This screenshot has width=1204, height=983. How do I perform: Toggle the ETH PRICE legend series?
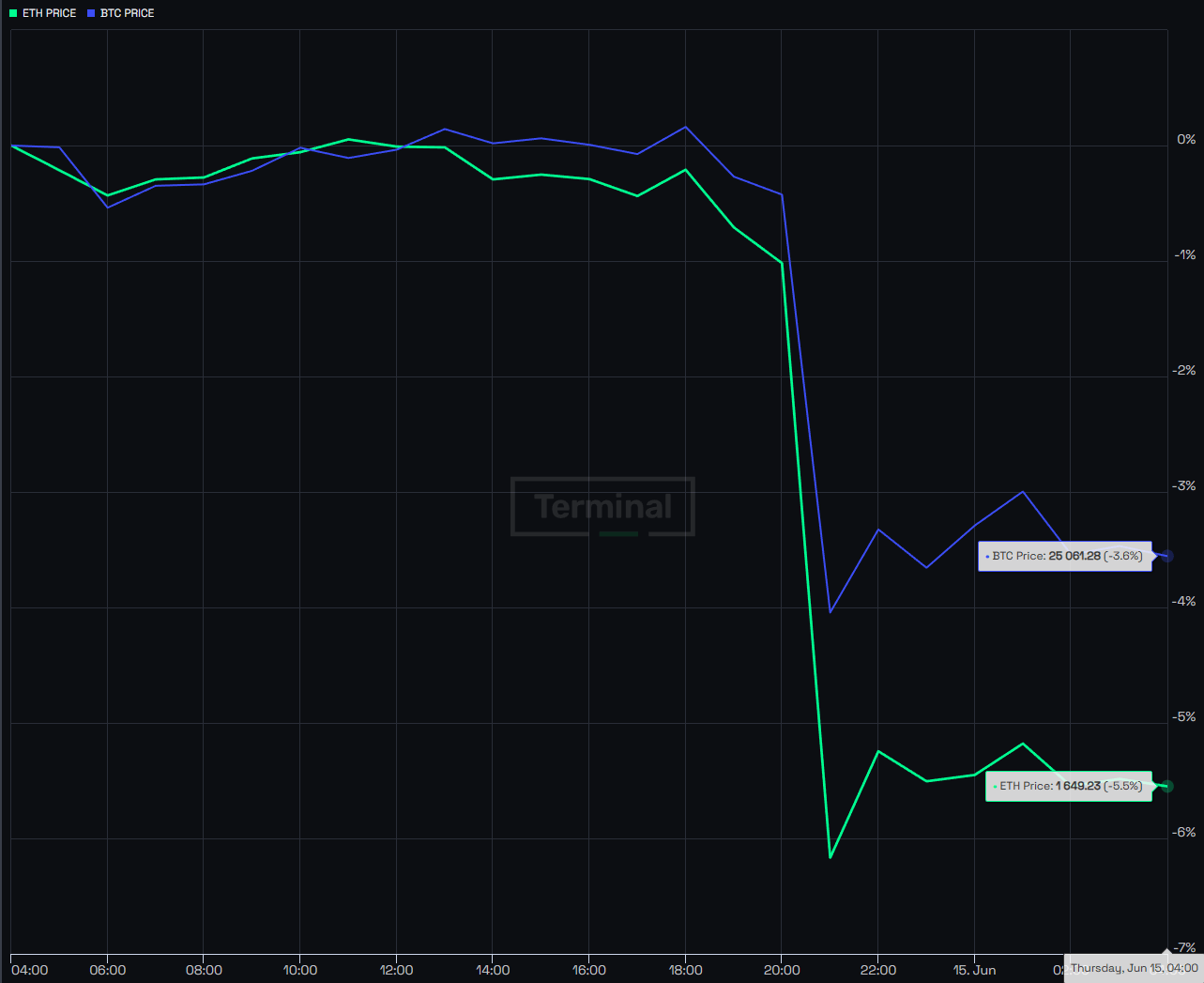[x=42, y=13]
